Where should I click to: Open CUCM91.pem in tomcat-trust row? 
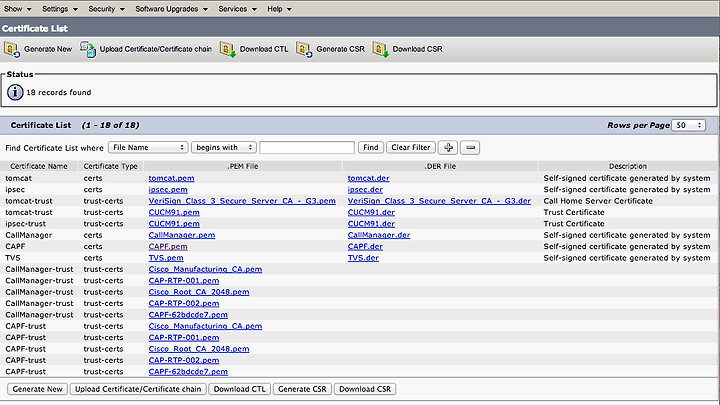tap(174, 213)
